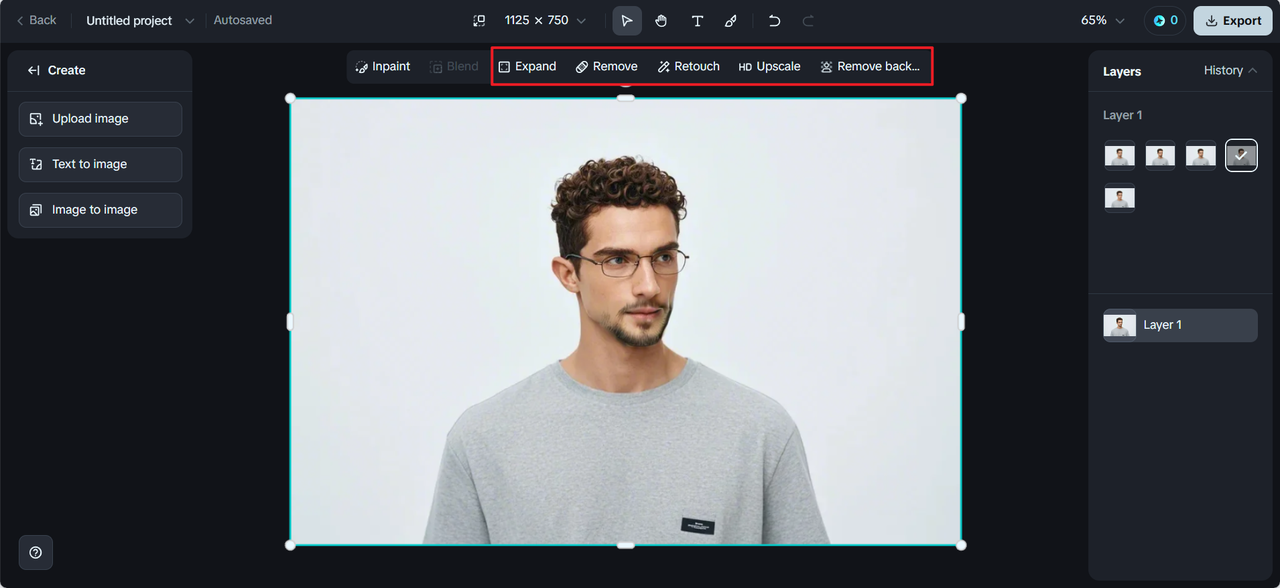This screenshot has width=1280, height=588.
Task: Open the help question mark button
Action: [x=36, y=553]
